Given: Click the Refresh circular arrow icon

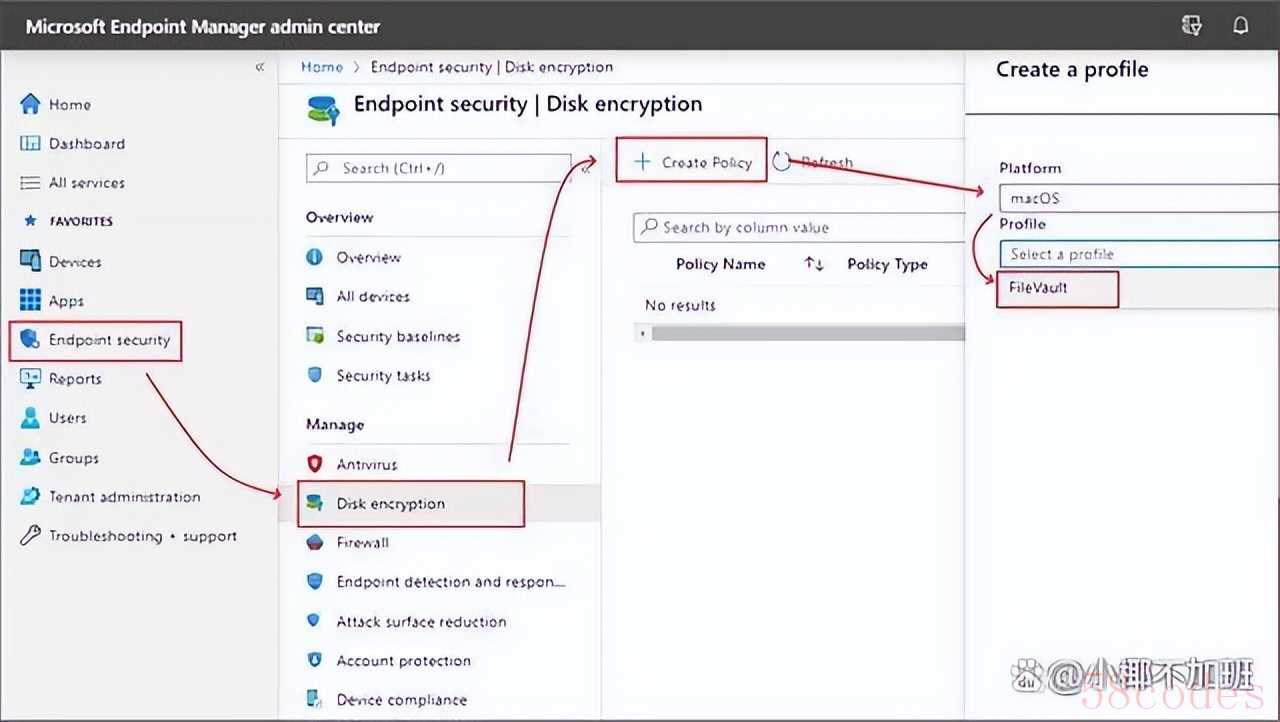Looking at the screenshot, I should click(x=782, y=162).
